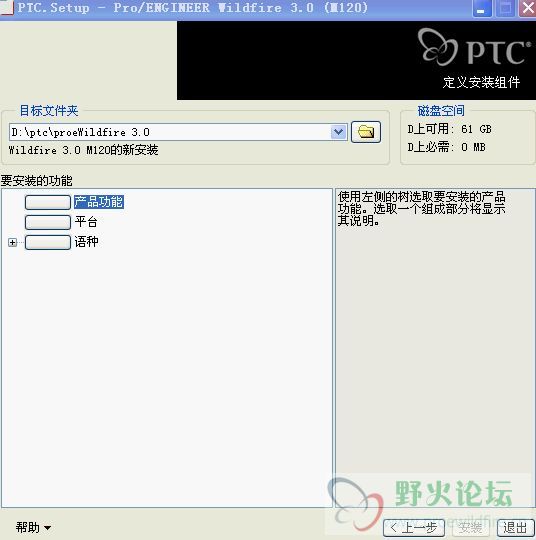536x540 pixels.
Task: Click the description text 使用左侧的树选取
Action: click(422, 209)
